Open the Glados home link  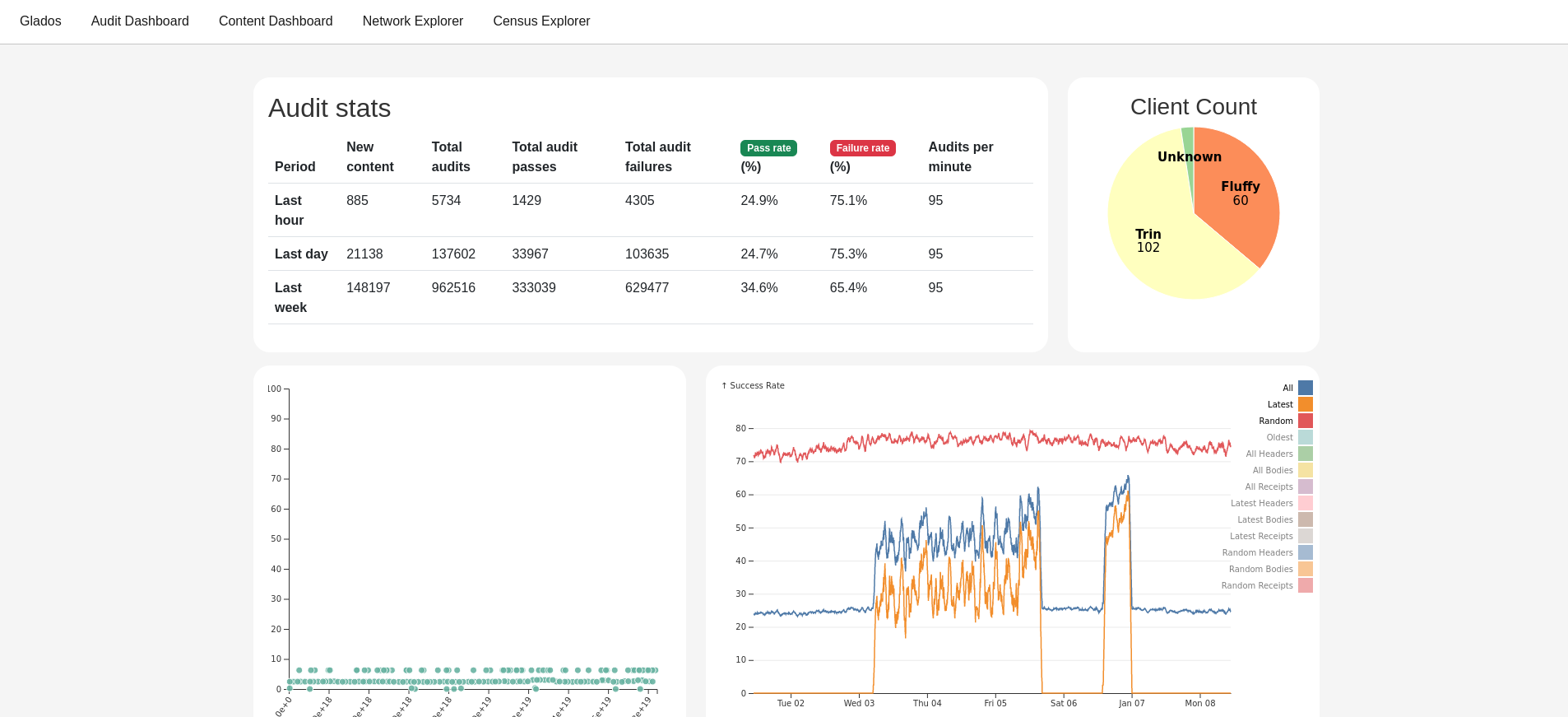40,21
